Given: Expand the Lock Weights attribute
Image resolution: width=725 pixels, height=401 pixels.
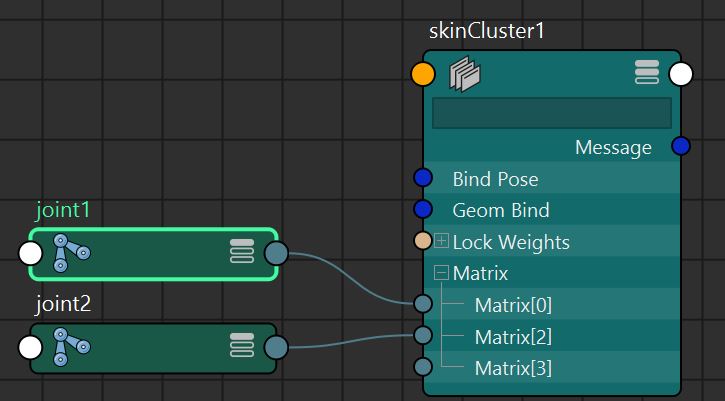Looking at the screenshot, I should 441,242.
